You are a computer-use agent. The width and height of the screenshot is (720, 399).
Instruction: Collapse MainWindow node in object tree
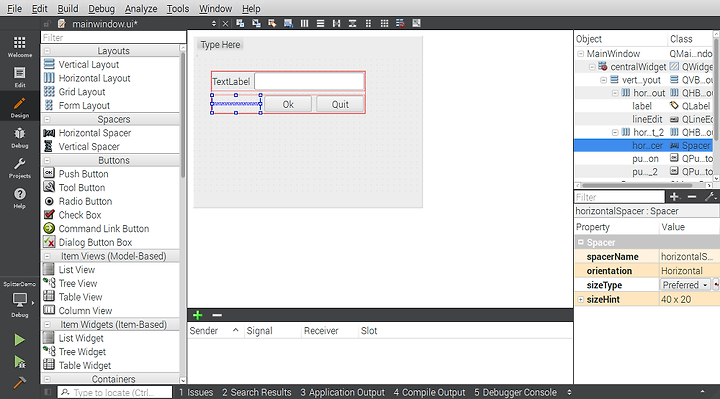[x=580, y=54]
